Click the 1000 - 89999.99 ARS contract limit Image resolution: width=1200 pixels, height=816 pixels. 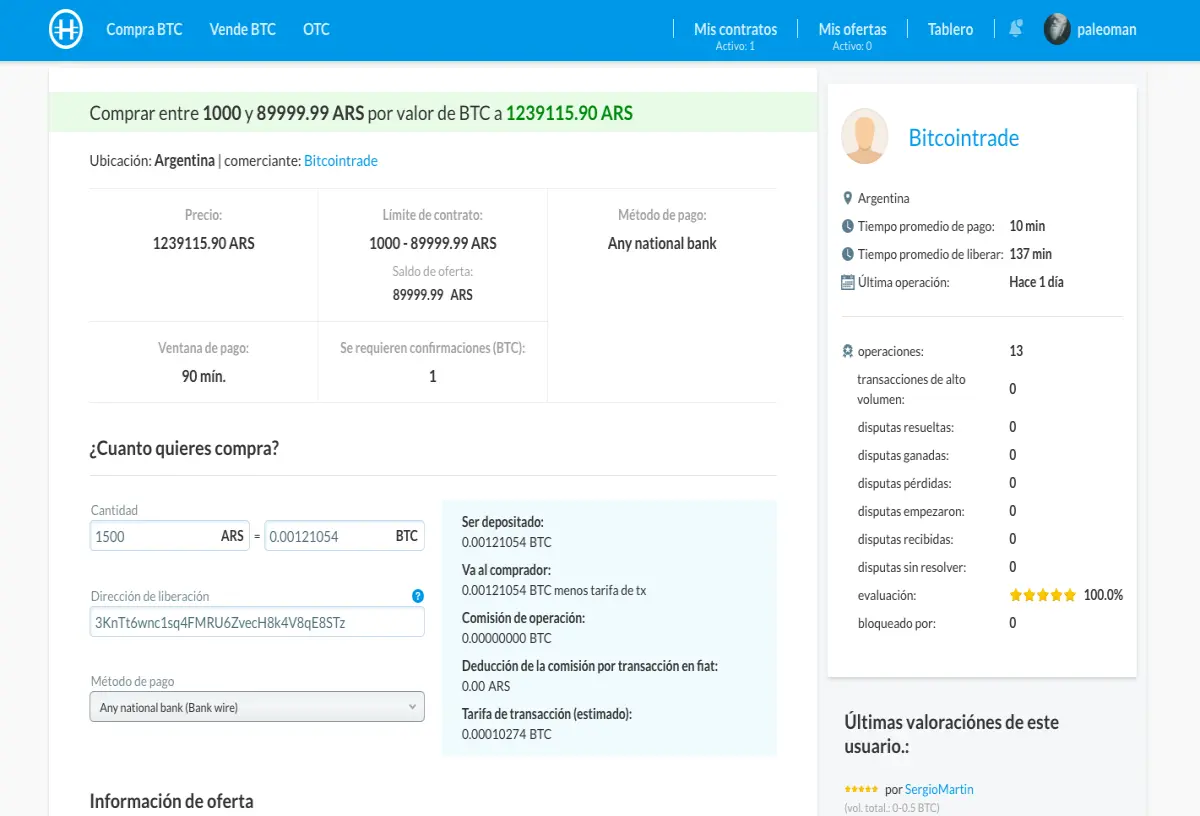click(433, 243)
